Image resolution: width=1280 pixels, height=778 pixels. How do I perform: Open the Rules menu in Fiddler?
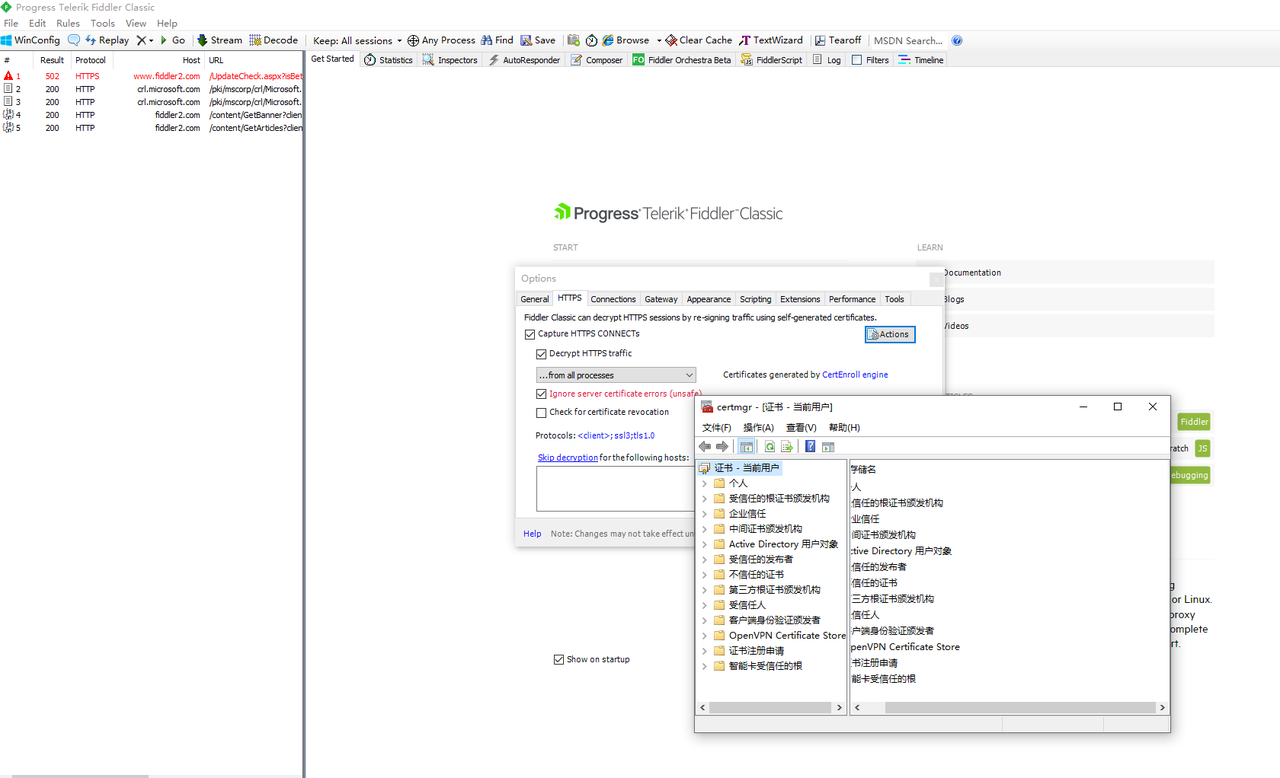click(x=68, y=23)
